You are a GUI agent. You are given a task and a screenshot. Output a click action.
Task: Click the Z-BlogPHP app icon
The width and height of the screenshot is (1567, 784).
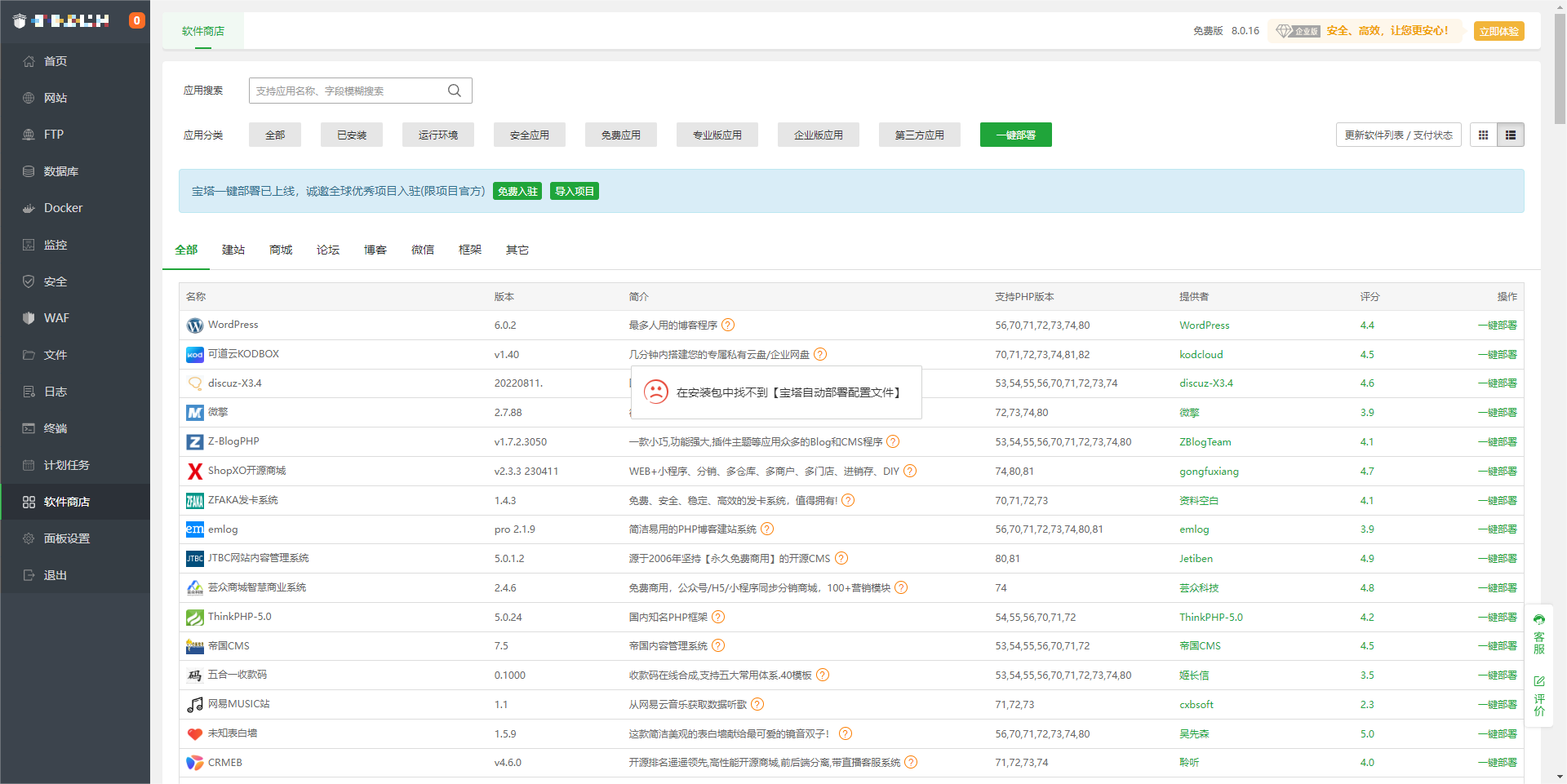pyautogui.click(x=195, y=442)
